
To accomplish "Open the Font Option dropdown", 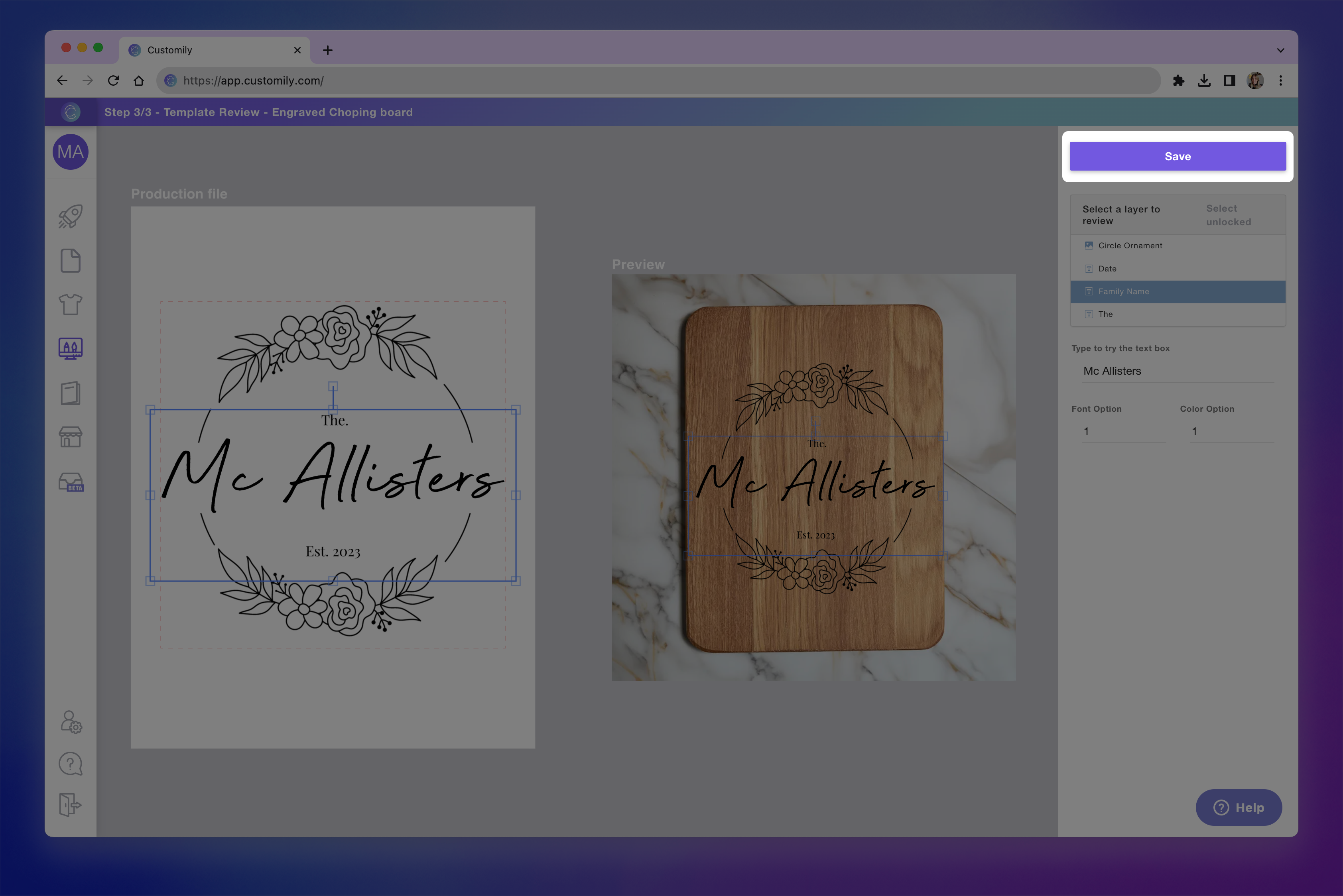I will (x=1123, y=432).
